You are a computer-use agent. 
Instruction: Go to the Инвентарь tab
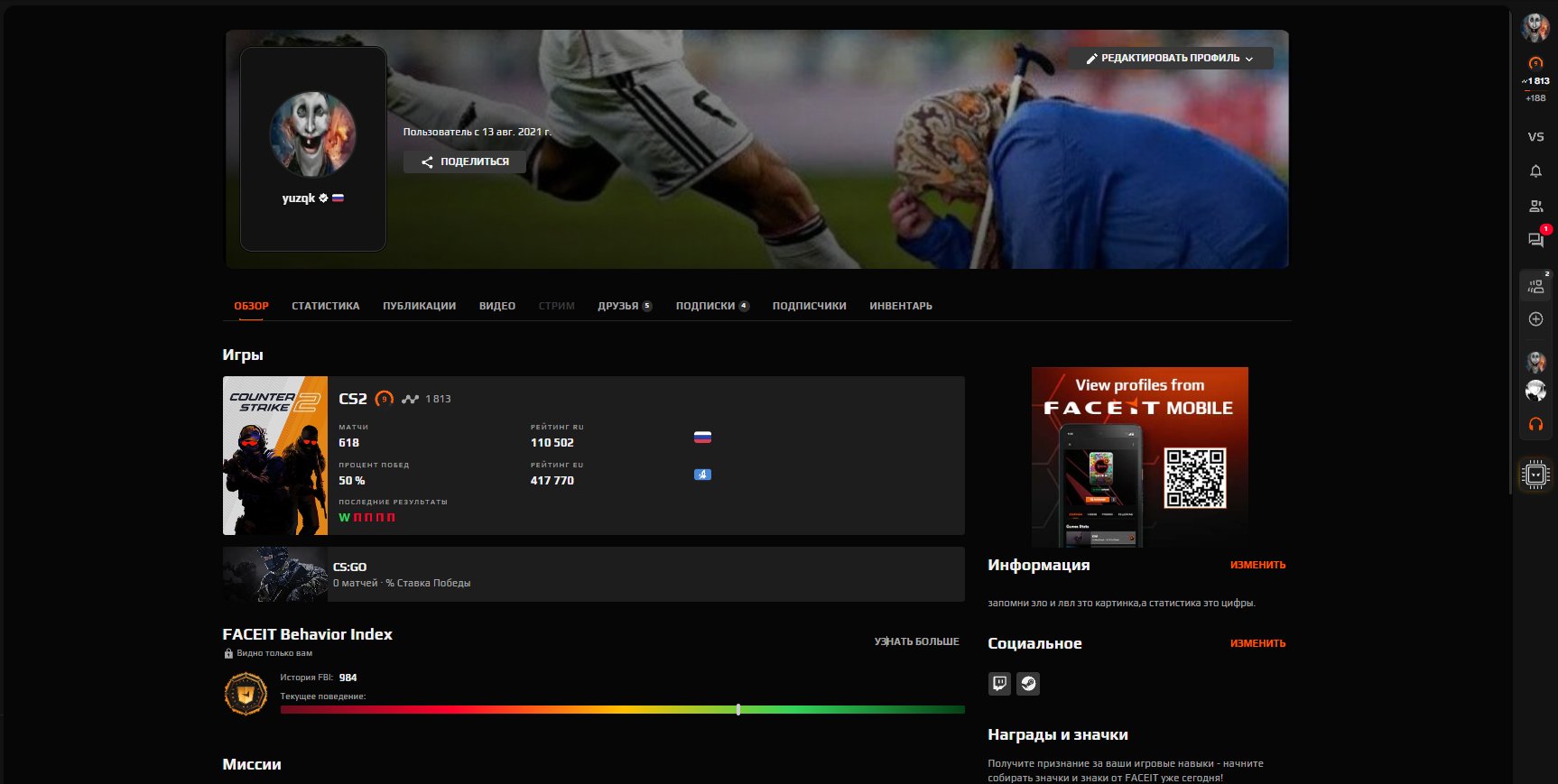[900, 306]
